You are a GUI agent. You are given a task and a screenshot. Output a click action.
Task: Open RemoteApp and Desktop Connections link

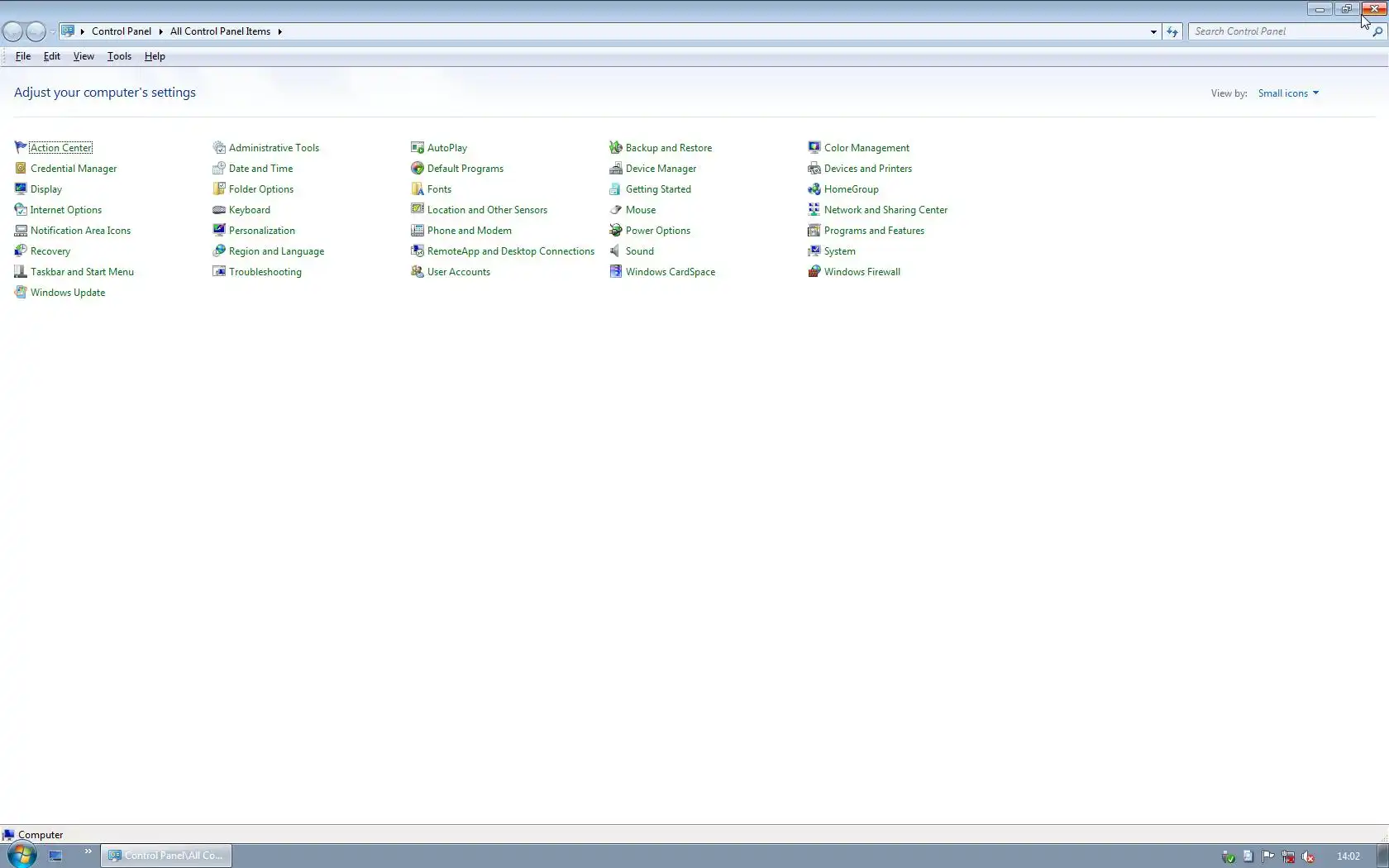[x=511, y=251]
